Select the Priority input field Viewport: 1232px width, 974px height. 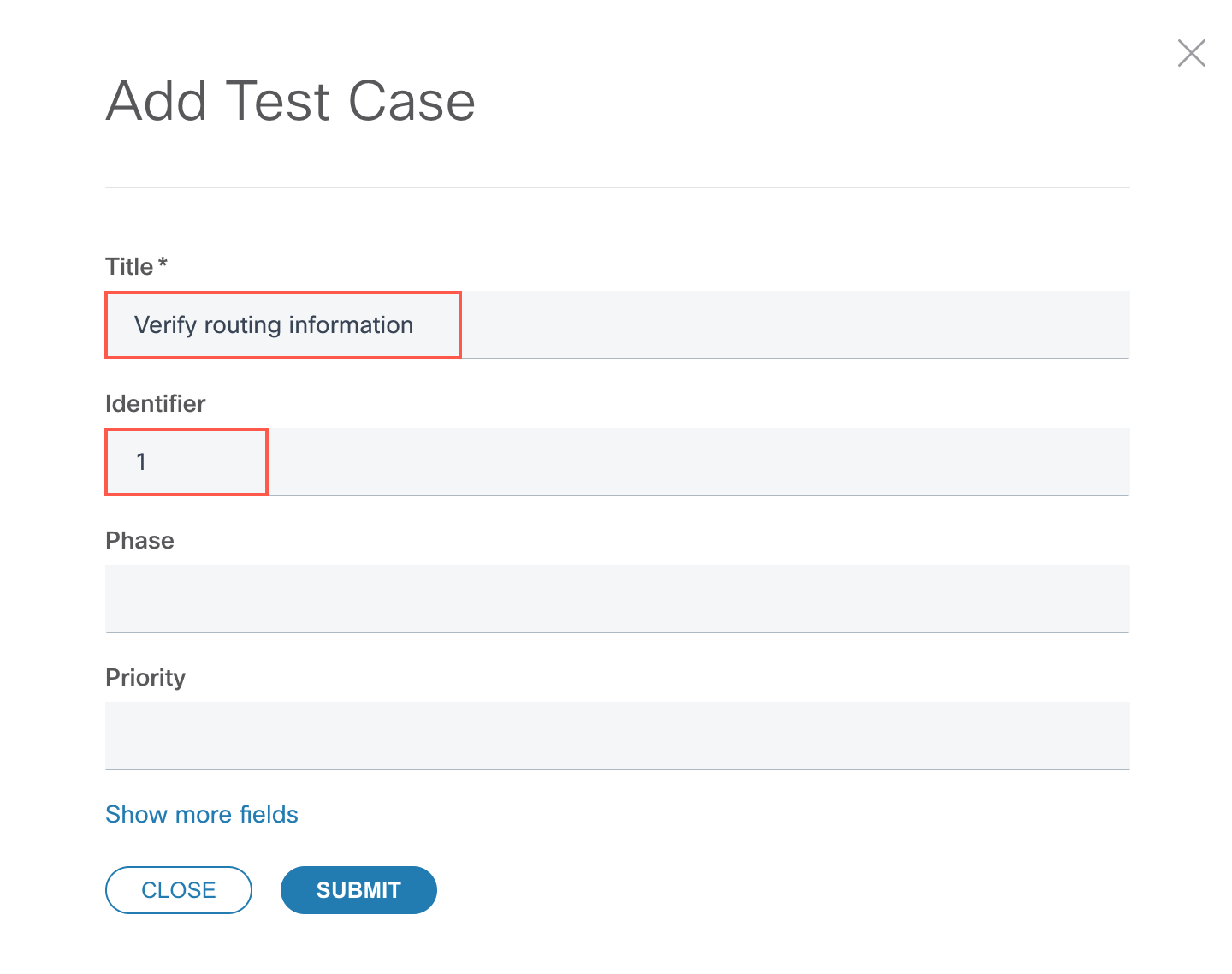coord(617,735)
